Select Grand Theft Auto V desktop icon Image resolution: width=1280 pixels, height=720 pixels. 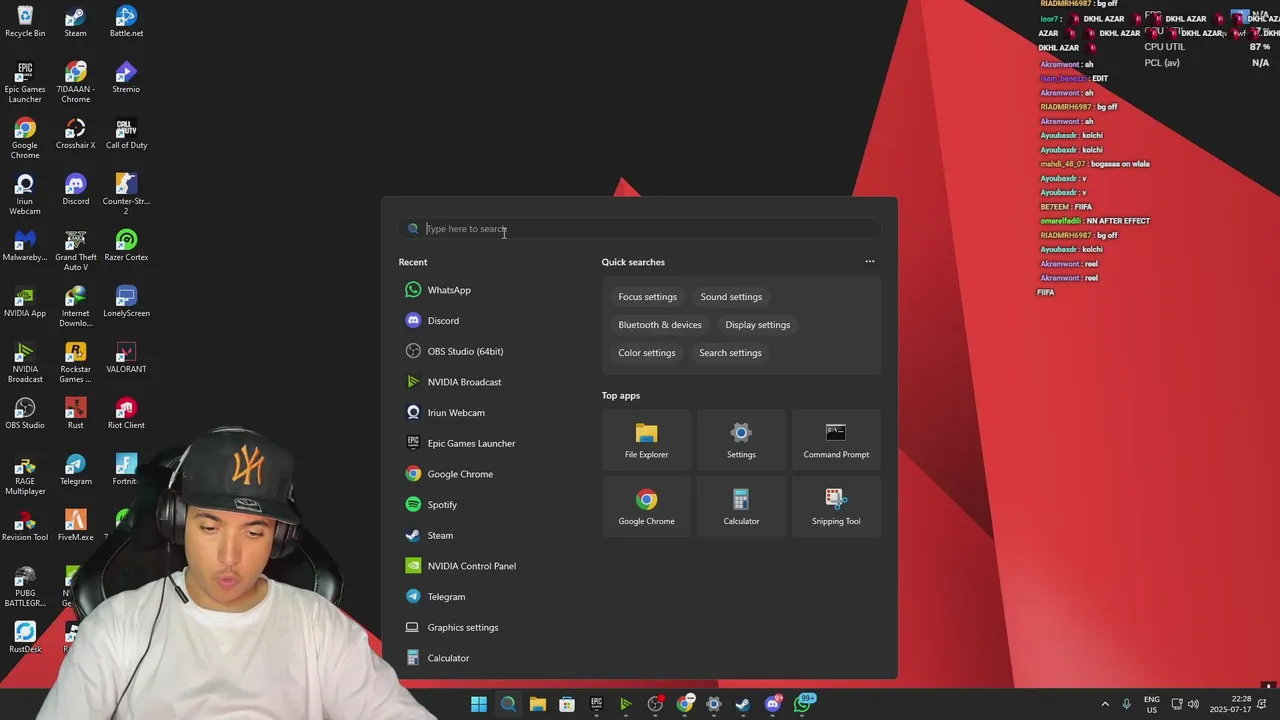tap(75, 251)
